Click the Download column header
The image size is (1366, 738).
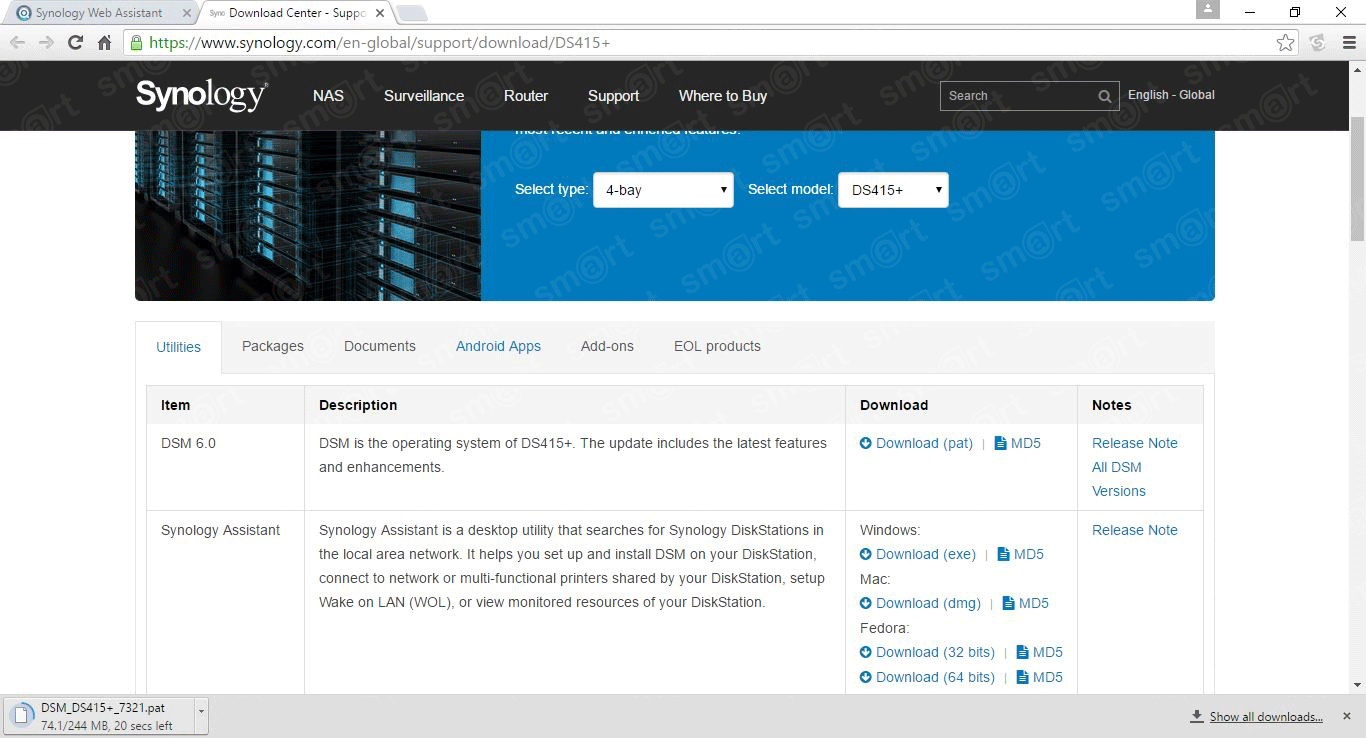coord(961,405)
